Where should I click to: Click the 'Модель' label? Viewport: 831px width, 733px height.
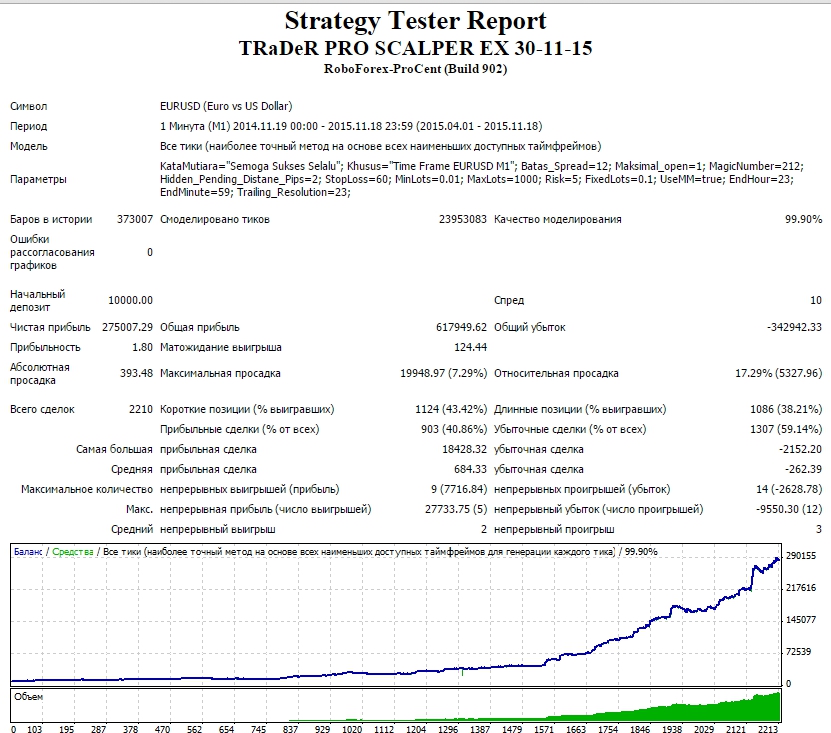29,146
